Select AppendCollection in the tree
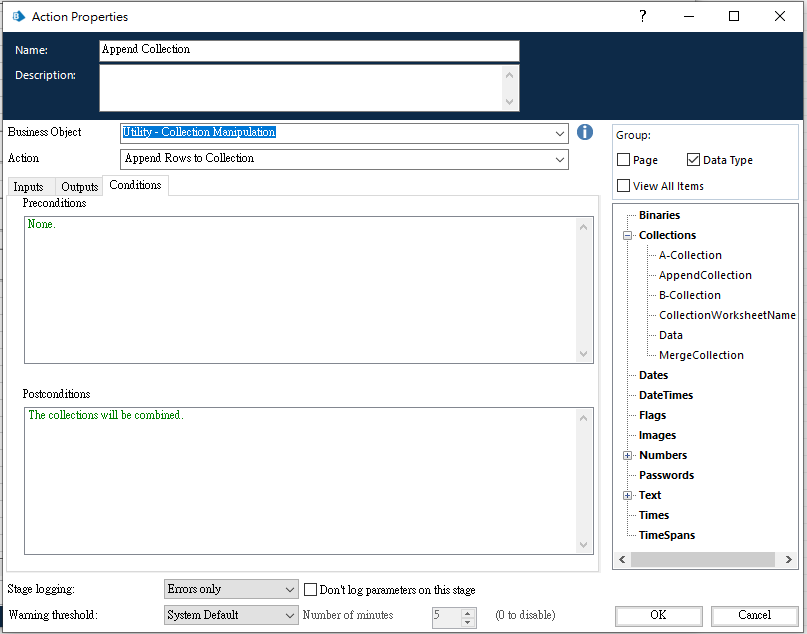This screenshot has height=634, width=807. pyautogui.click(x=705, y=275)
